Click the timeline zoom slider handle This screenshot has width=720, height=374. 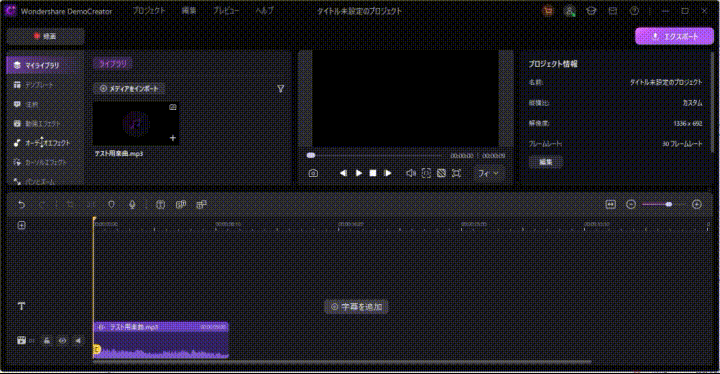click(x=669, y=204)
